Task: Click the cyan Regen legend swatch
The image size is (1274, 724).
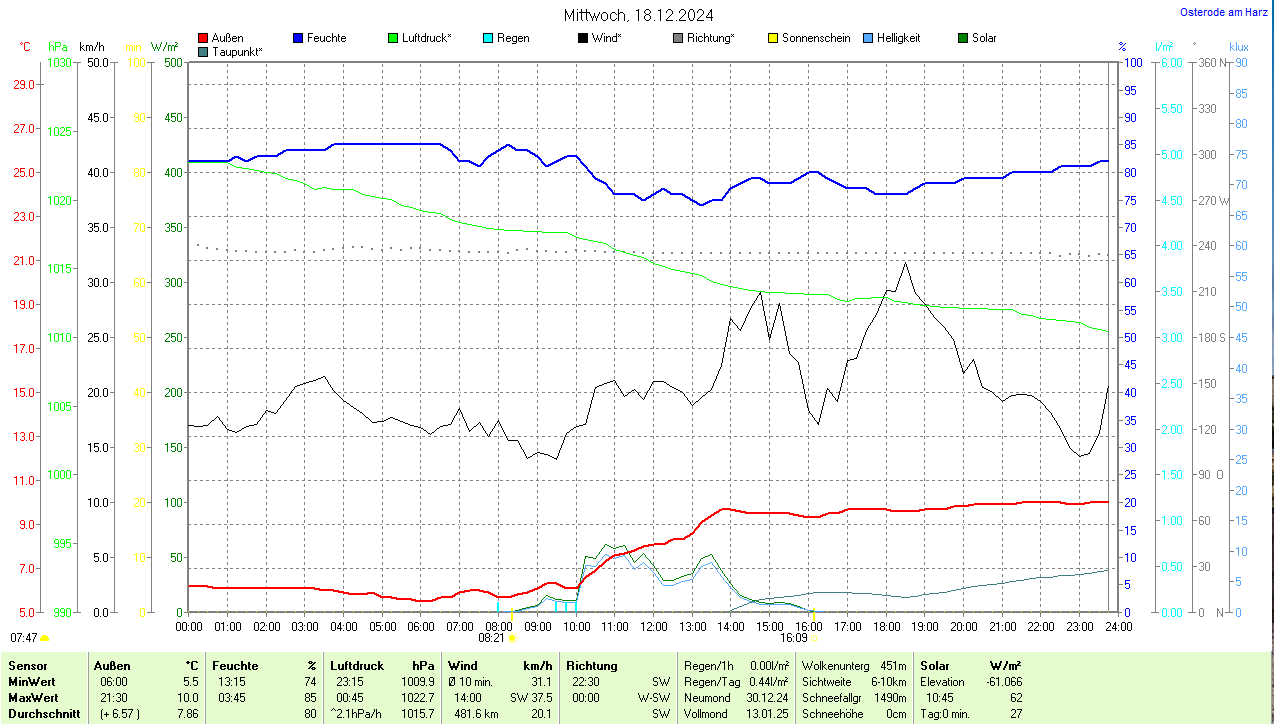Action: point(488,38)
